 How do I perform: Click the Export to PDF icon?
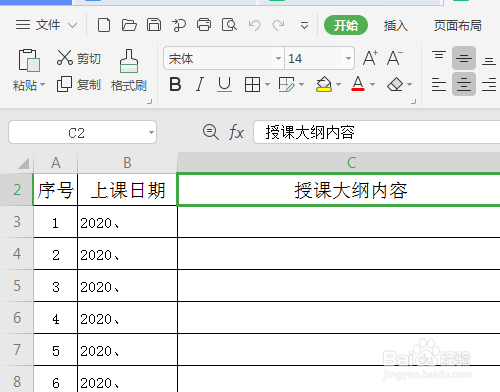[179, 25]
